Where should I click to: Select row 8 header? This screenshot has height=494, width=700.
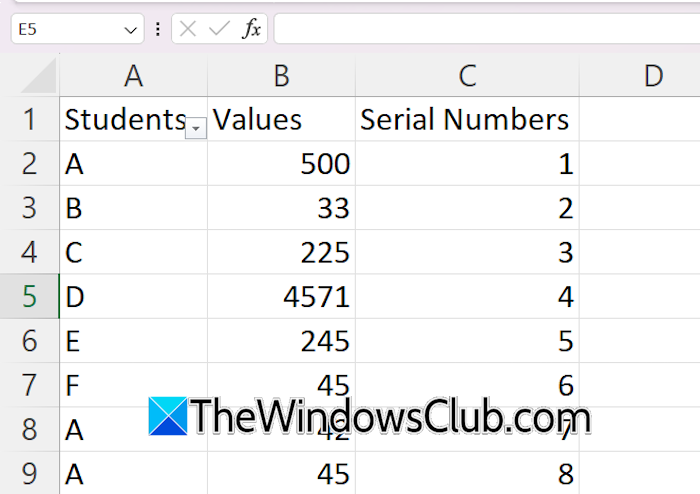29,429
